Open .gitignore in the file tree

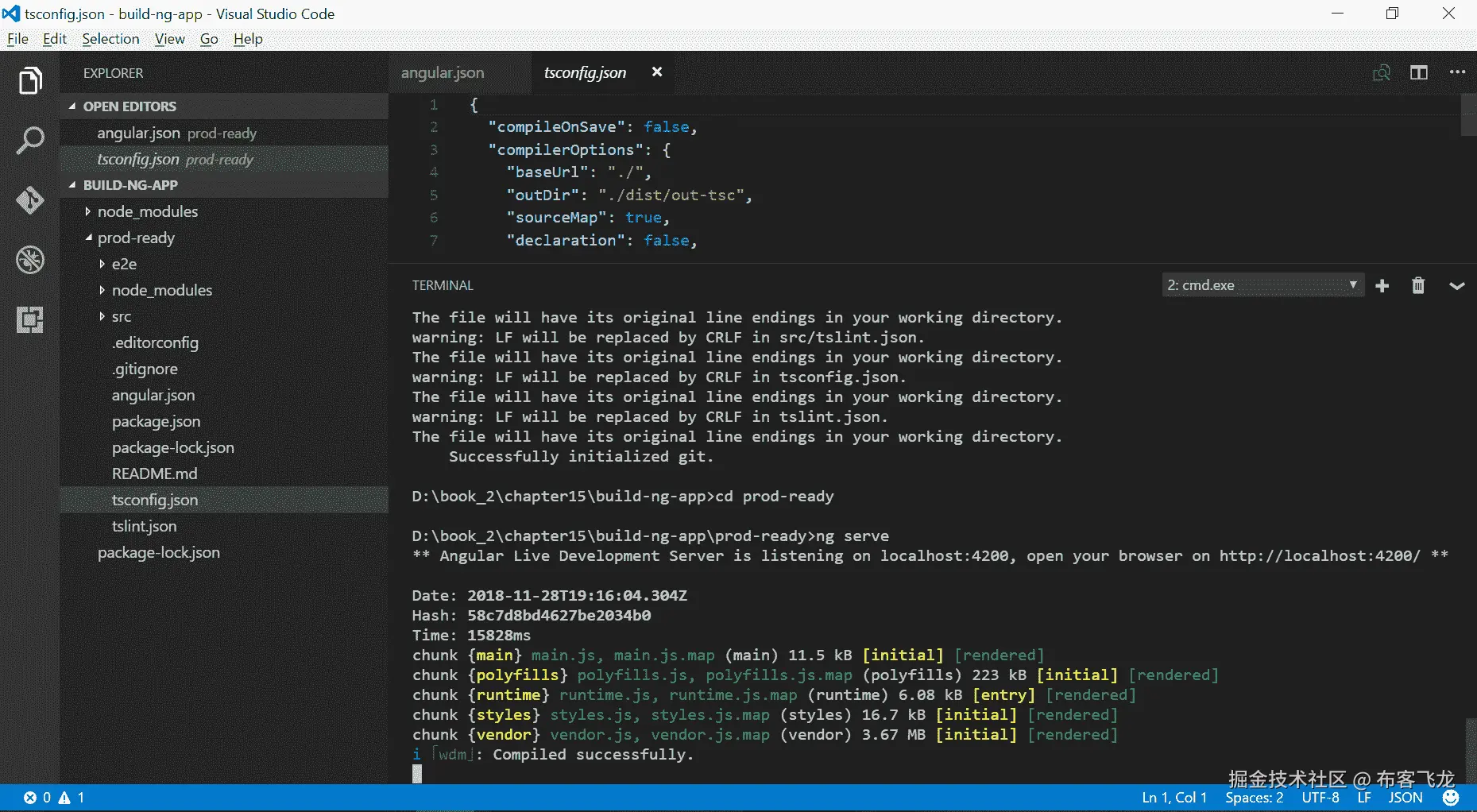tap(224, 369)
